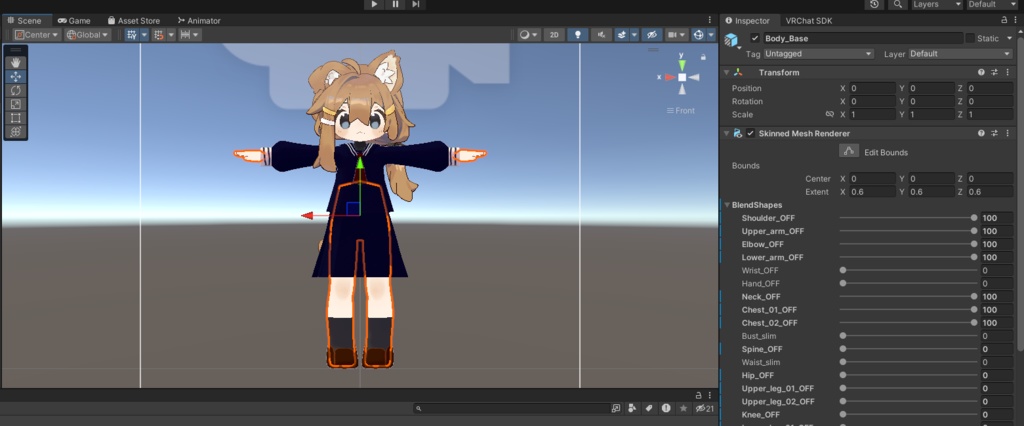Open the Tag Untagged dropdown

[x=818, y=54]
